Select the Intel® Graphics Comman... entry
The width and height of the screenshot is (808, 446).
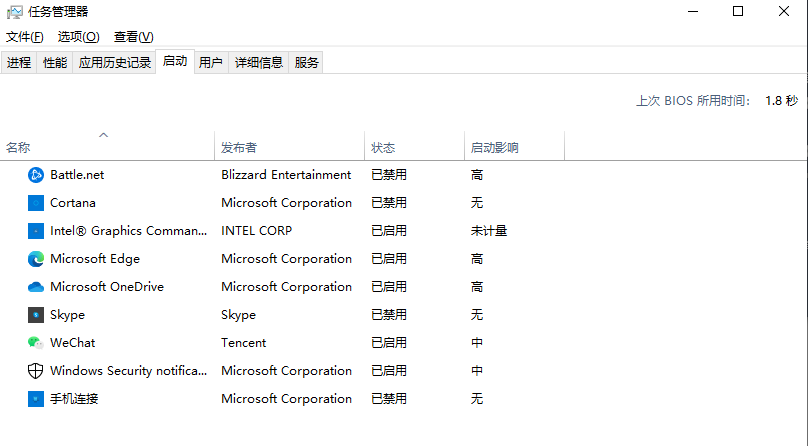pos(128,231)
